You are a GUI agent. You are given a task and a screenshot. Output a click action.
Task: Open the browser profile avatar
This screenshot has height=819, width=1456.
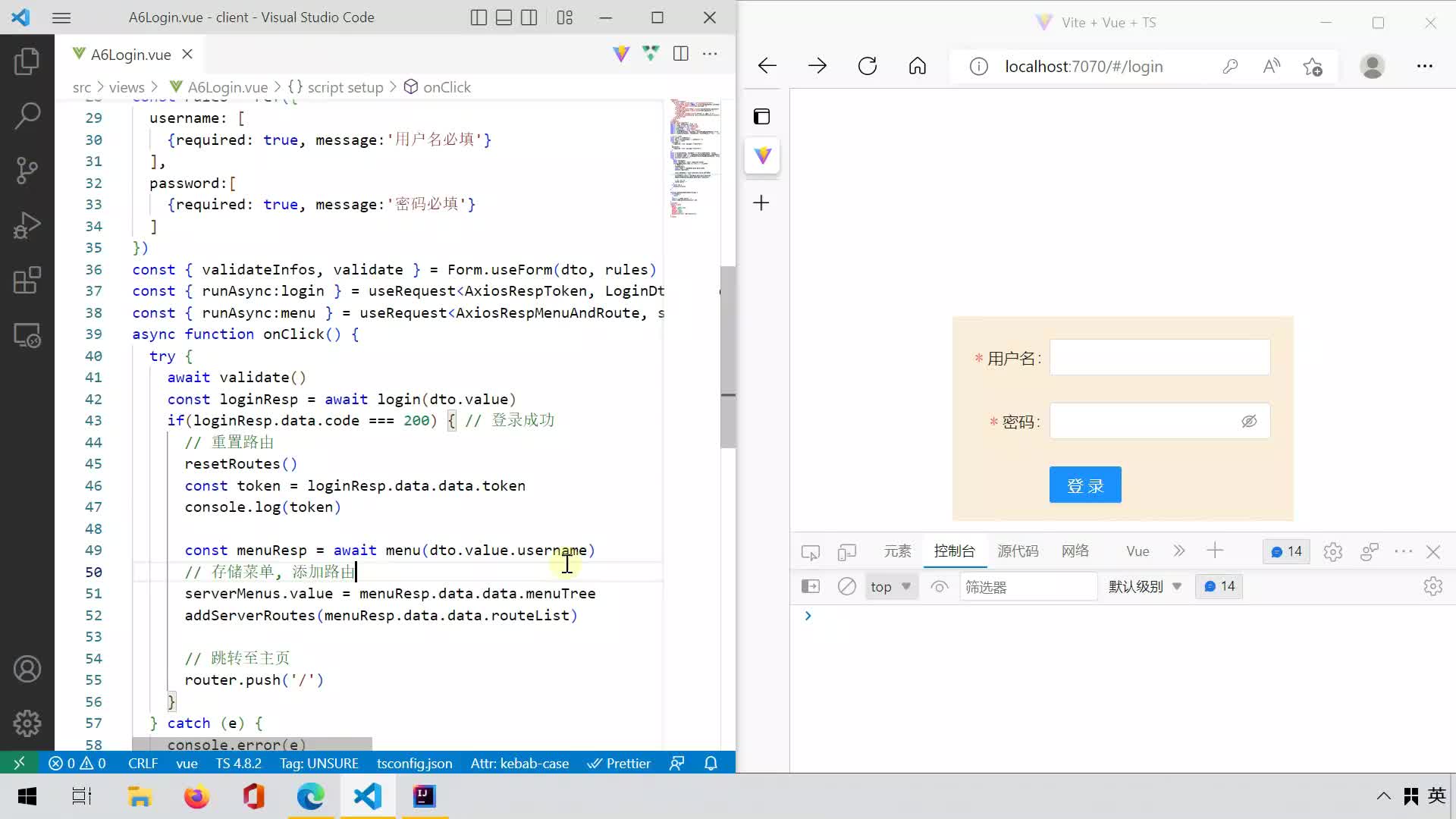(1372, 66)
